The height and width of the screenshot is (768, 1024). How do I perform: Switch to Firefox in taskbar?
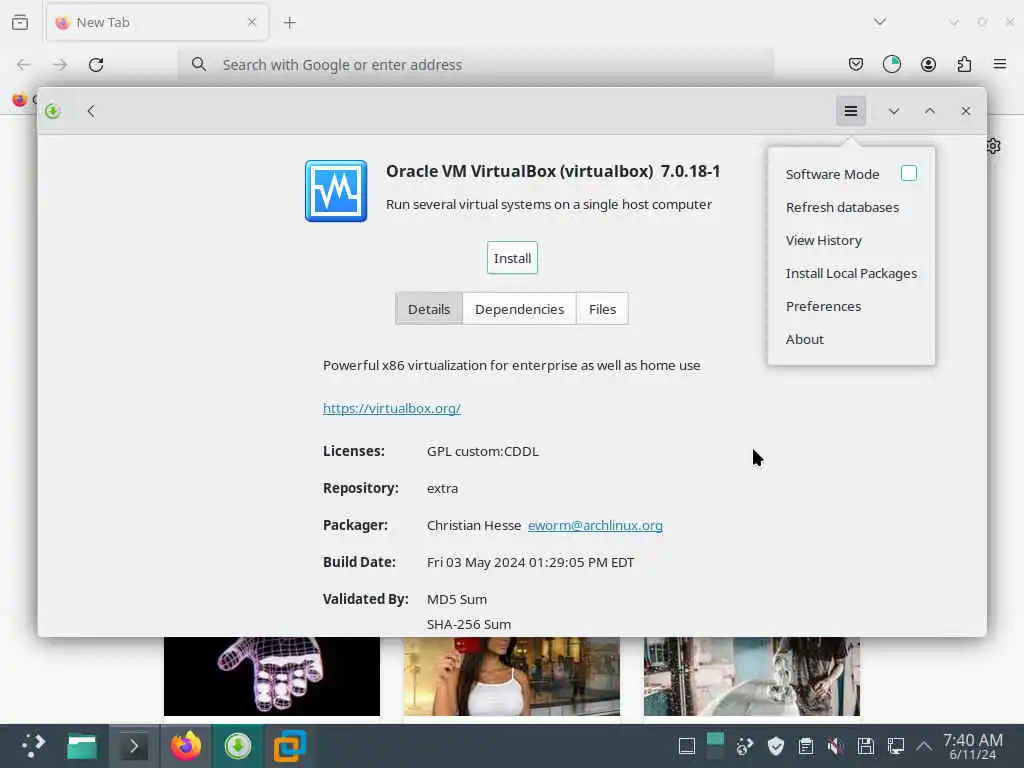[185, 746]
